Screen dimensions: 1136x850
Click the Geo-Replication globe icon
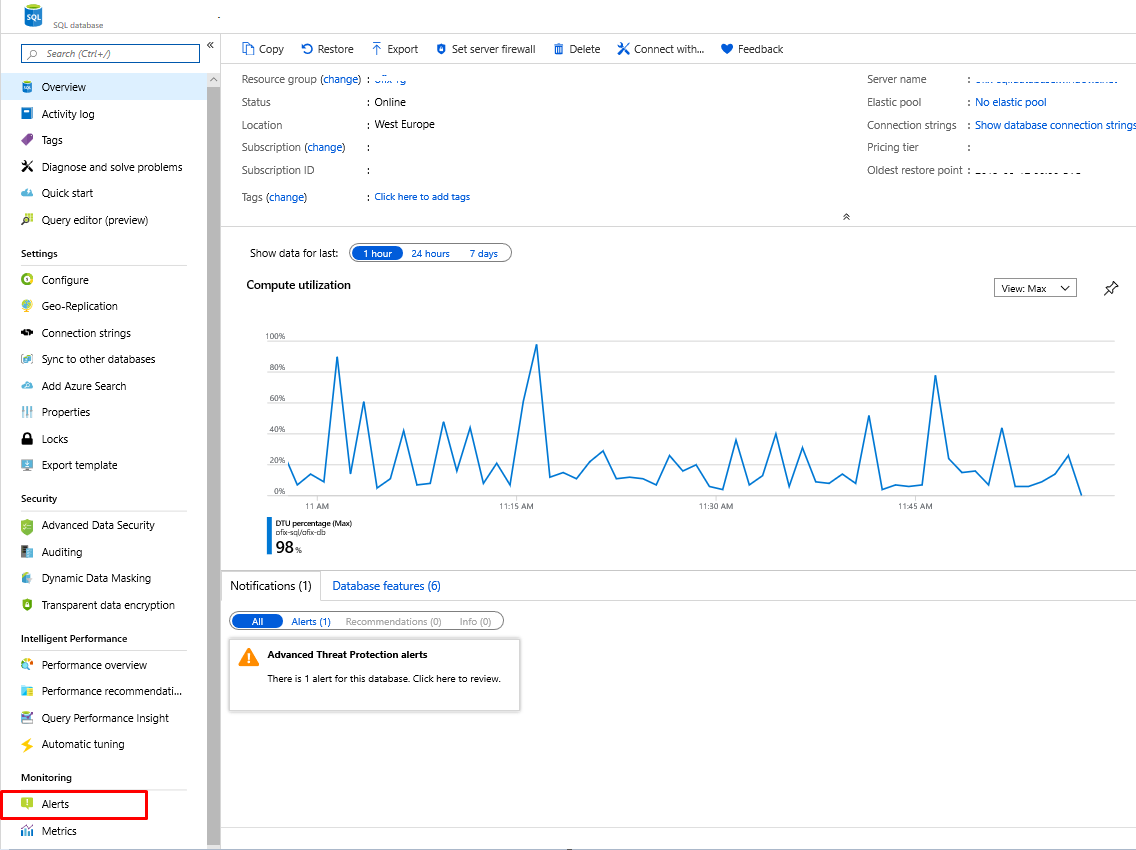[x=27, y=306]
